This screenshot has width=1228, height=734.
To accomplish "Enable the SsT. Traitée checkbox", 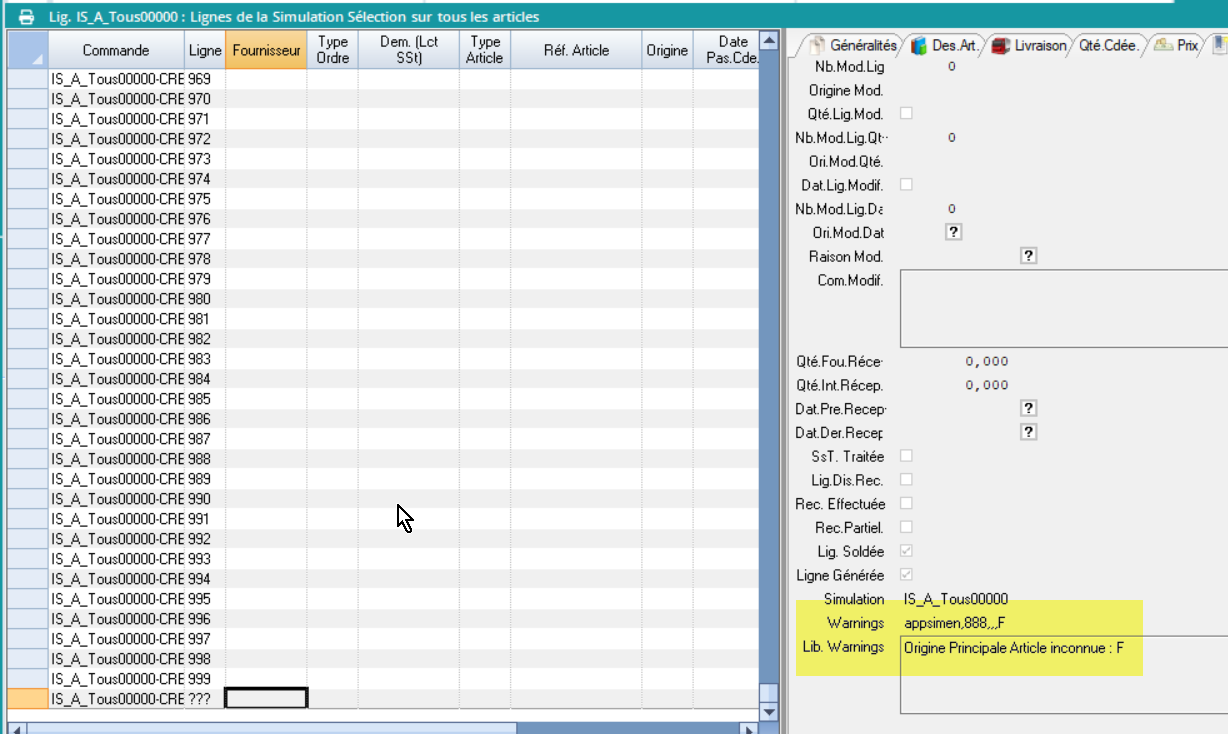I will tap(906, 456).
